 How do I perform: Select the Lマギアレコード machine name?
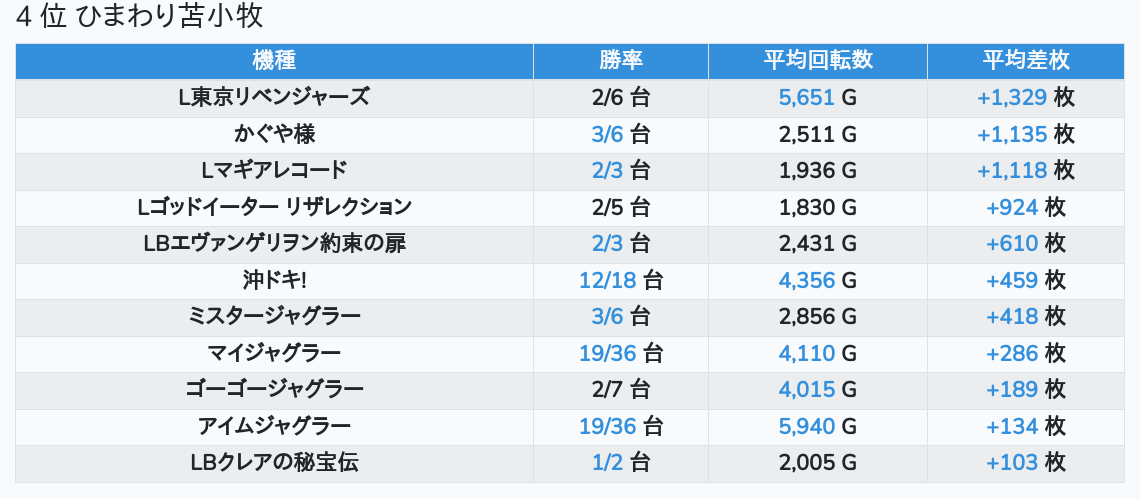click(x=274, y=170)
